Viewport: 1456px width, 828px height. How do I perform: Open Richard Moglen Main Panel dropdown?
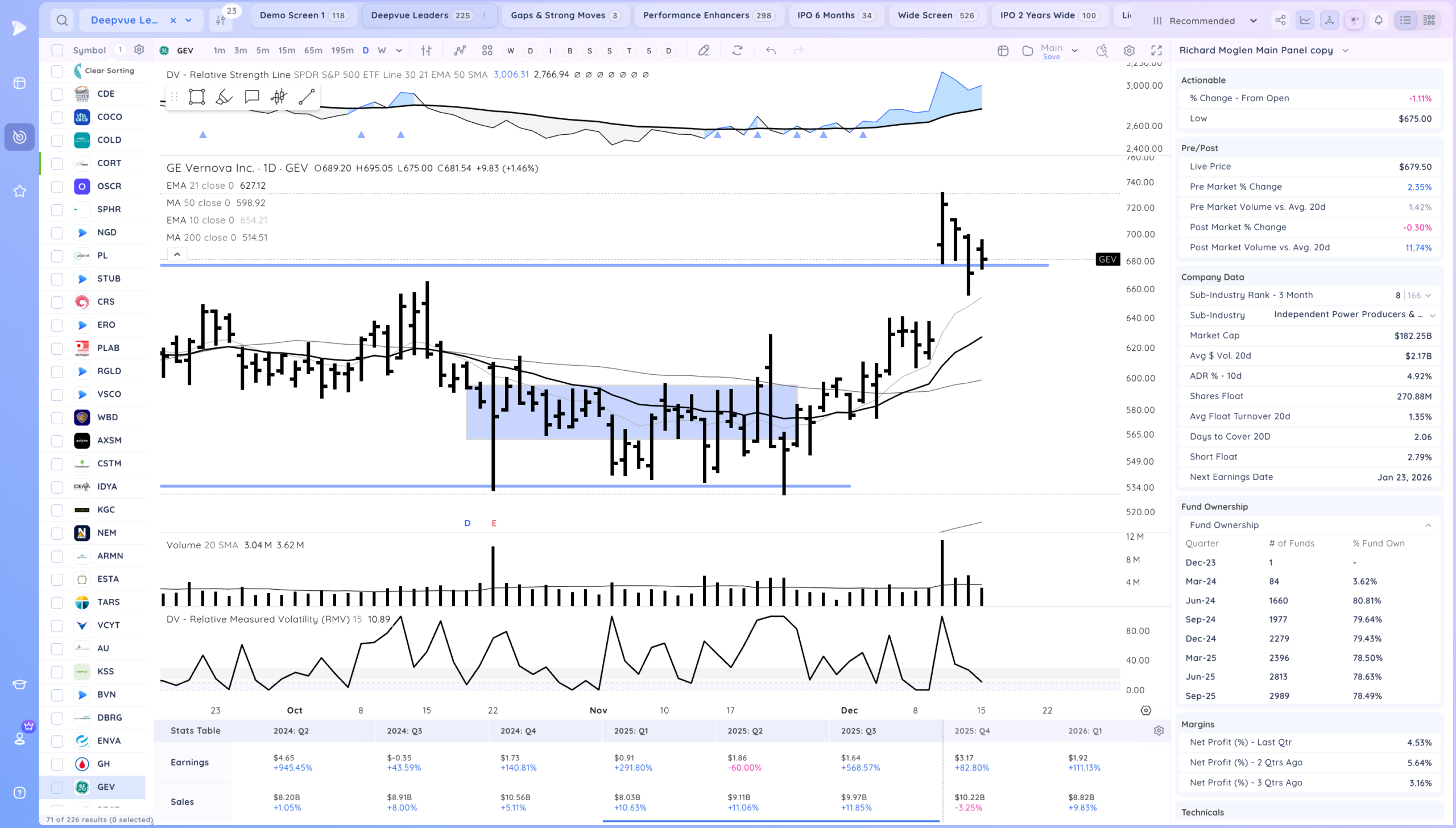point(1345,50)
